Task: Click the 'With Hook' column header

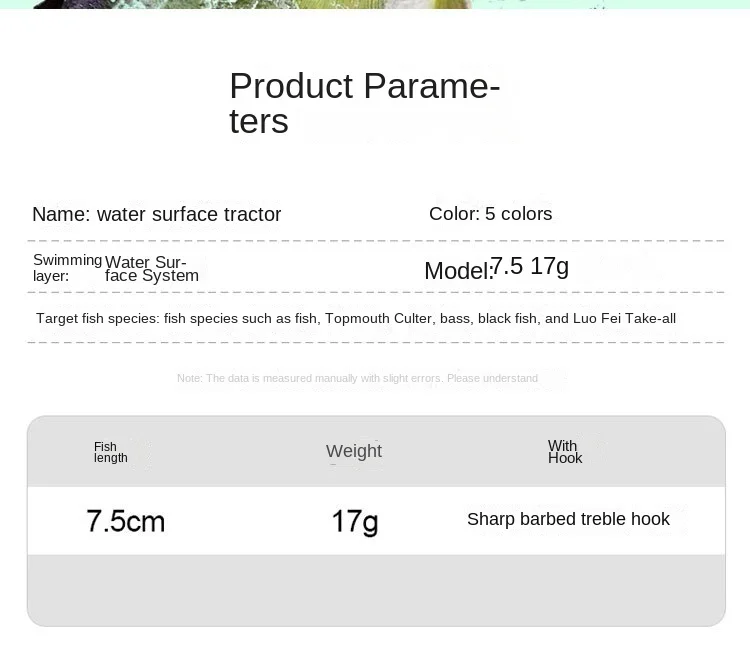Action: 564,452
